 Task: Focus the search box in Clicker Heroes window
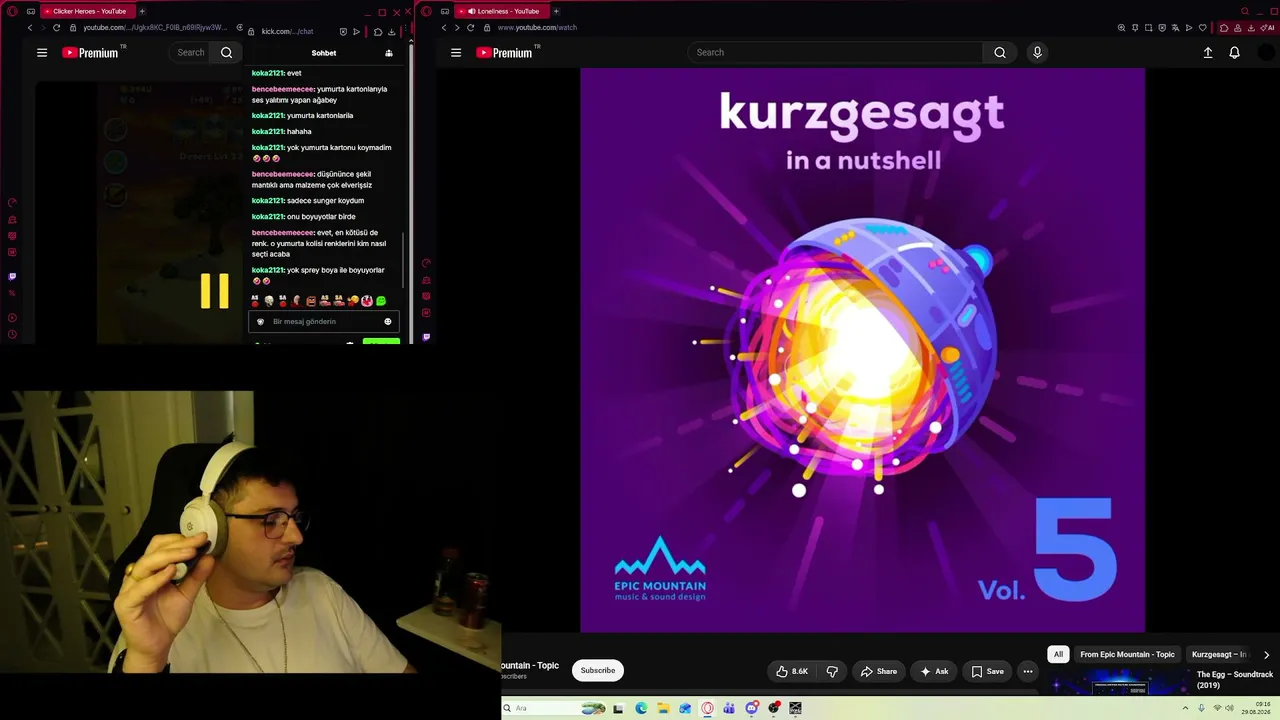coord(191,52)
